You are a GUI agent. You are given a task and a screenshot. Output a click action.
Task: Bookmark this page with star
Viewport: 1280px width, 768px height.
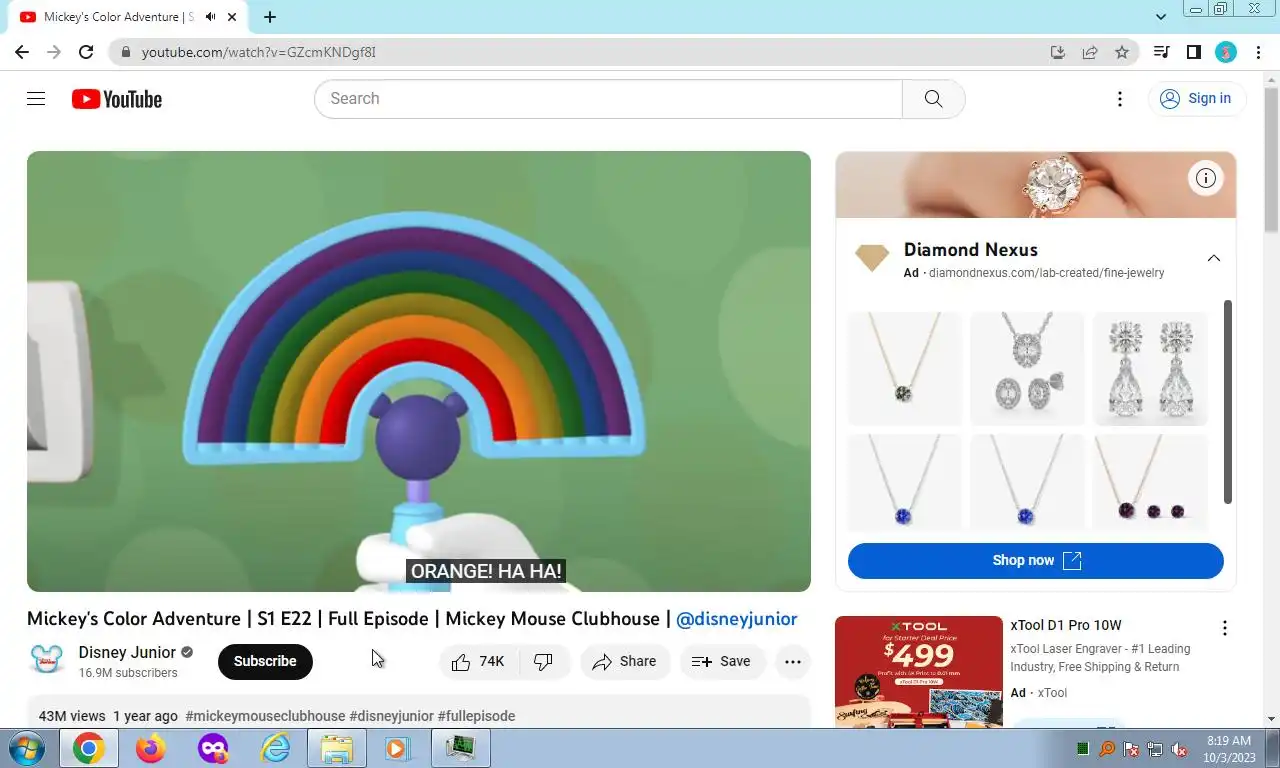(1122, 52)
